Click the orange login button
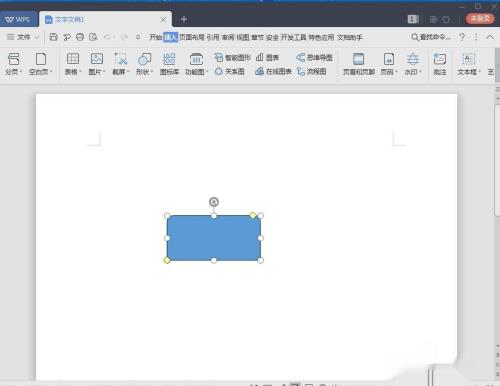500x386 pixels. click(x=480, y=19)
